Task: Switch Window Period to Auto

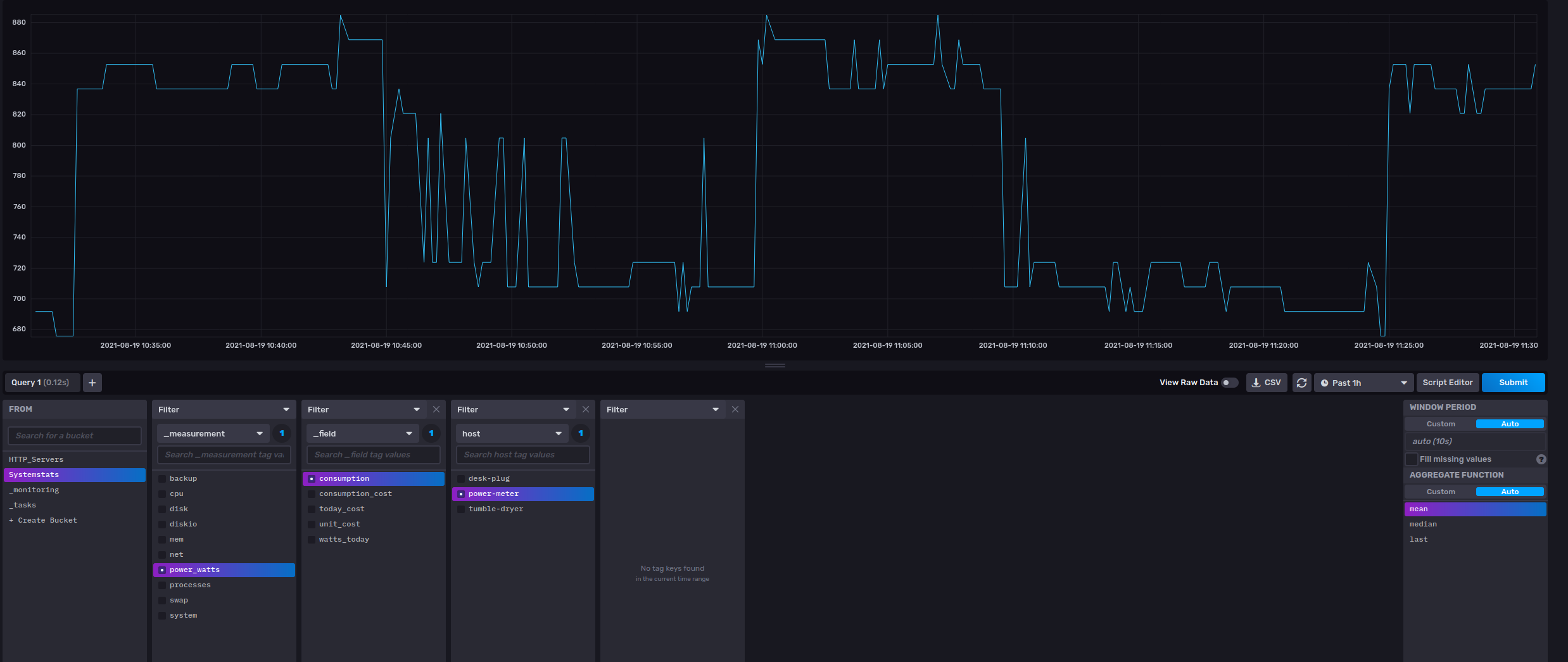Action: click(x=1510, y=424)
